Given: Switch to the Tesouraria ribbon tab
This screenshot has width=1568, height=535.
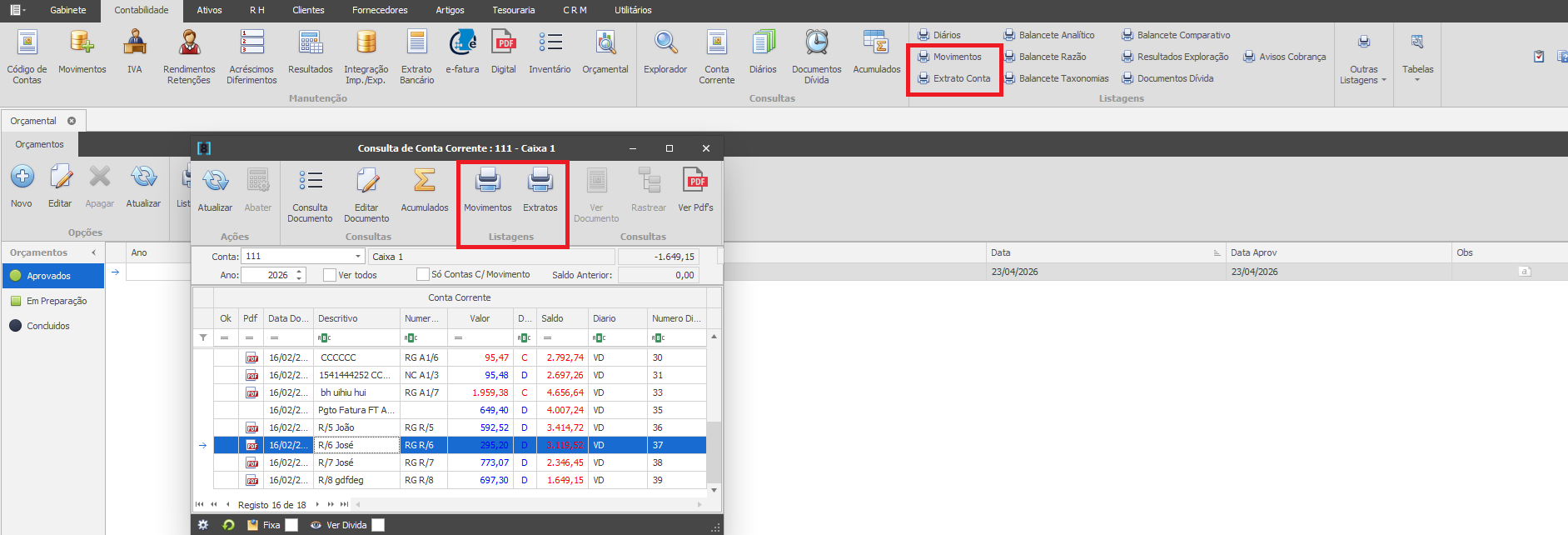Looking at the screenshot, I should pos(513,10).
